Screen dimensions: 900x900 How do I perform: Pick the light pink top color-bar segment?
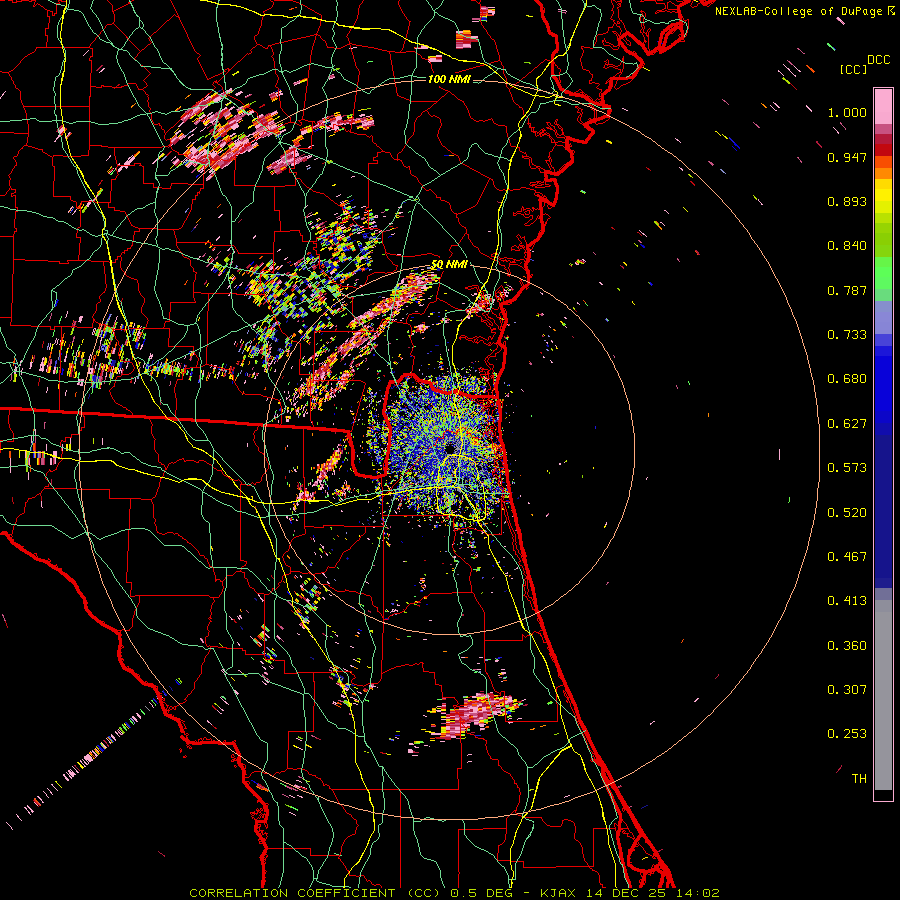883,107
